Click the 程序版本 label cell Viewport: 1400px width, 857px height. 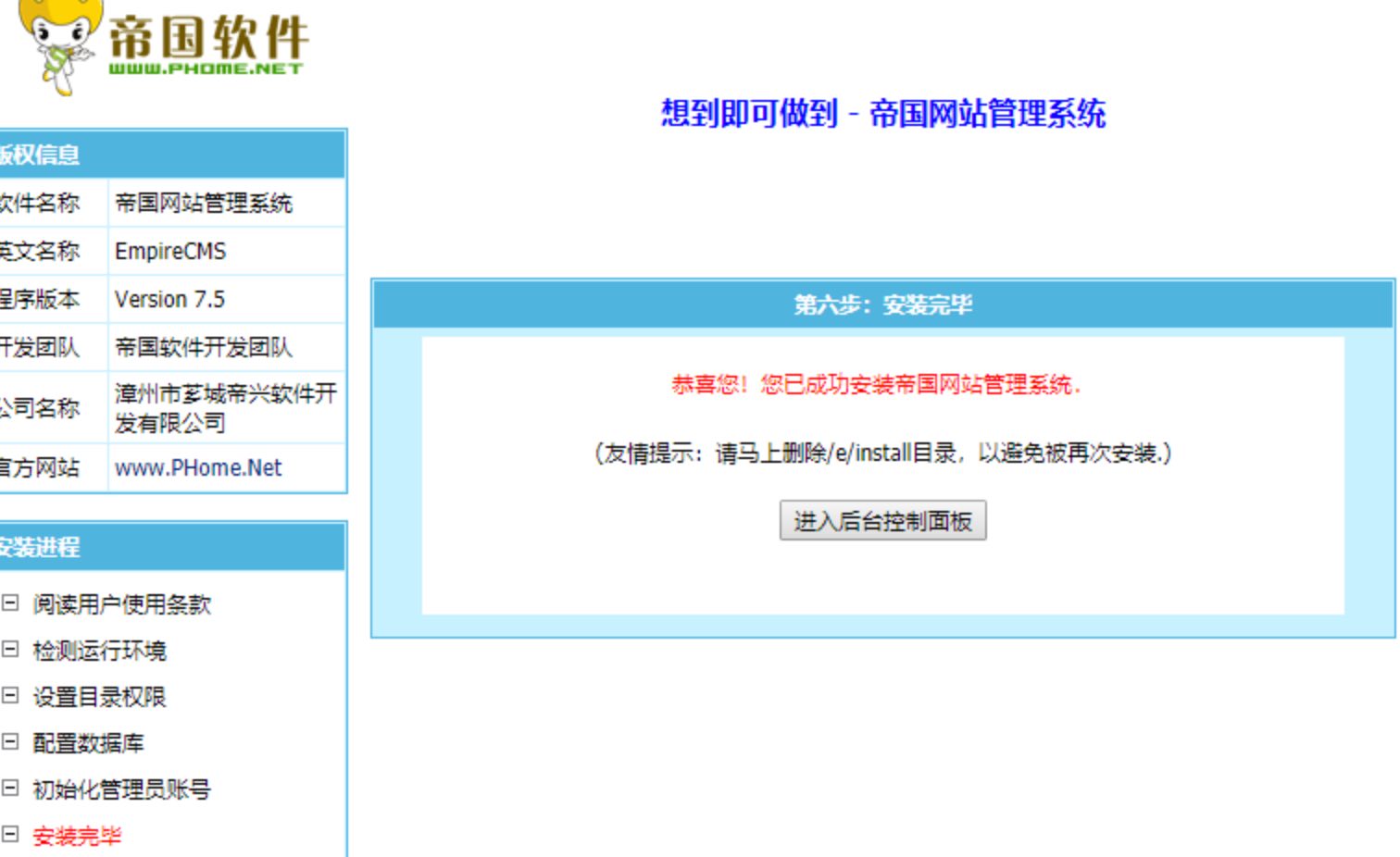(x=54, y=299)
